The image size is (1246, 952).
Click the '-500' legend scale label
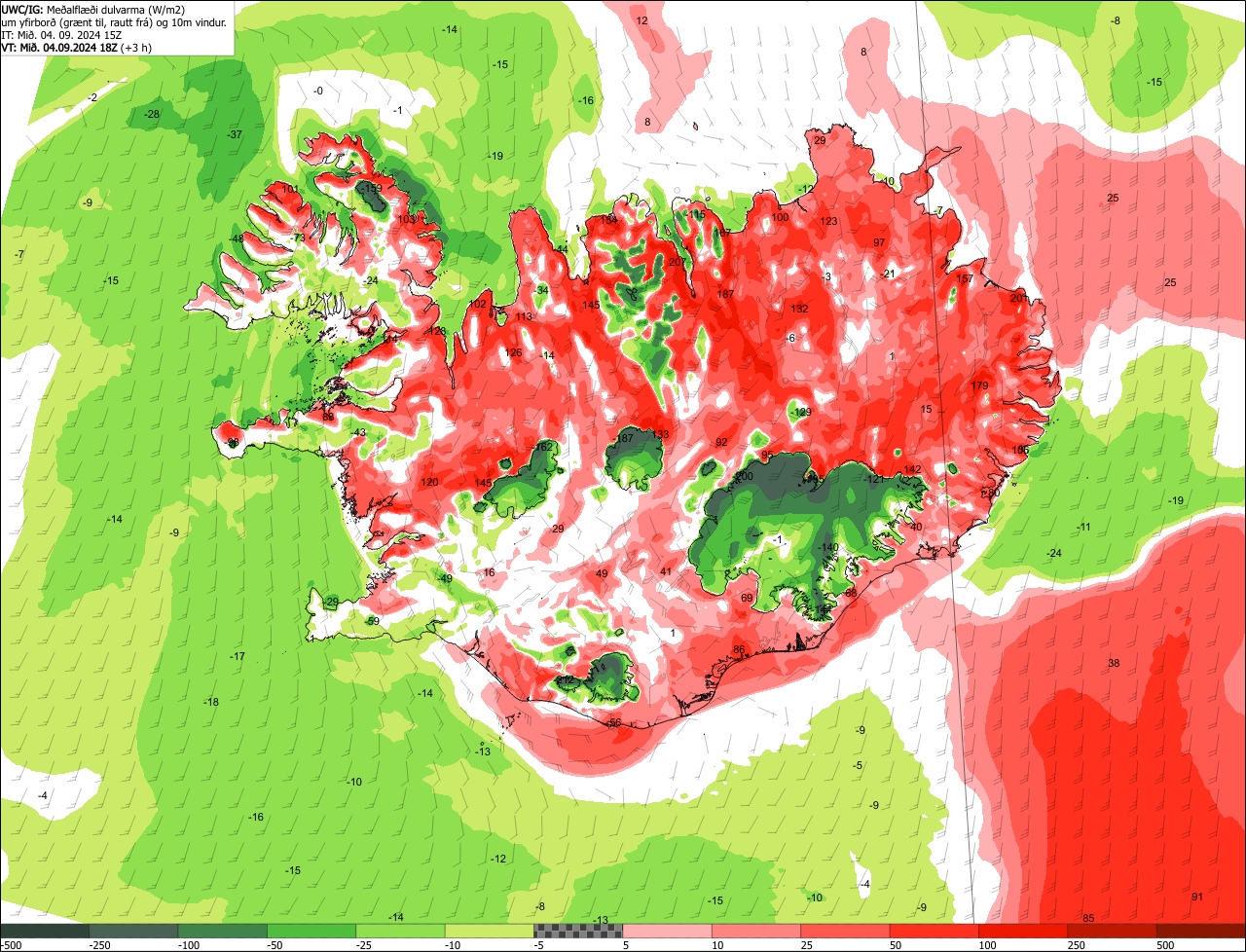click(x=12, y=945)
